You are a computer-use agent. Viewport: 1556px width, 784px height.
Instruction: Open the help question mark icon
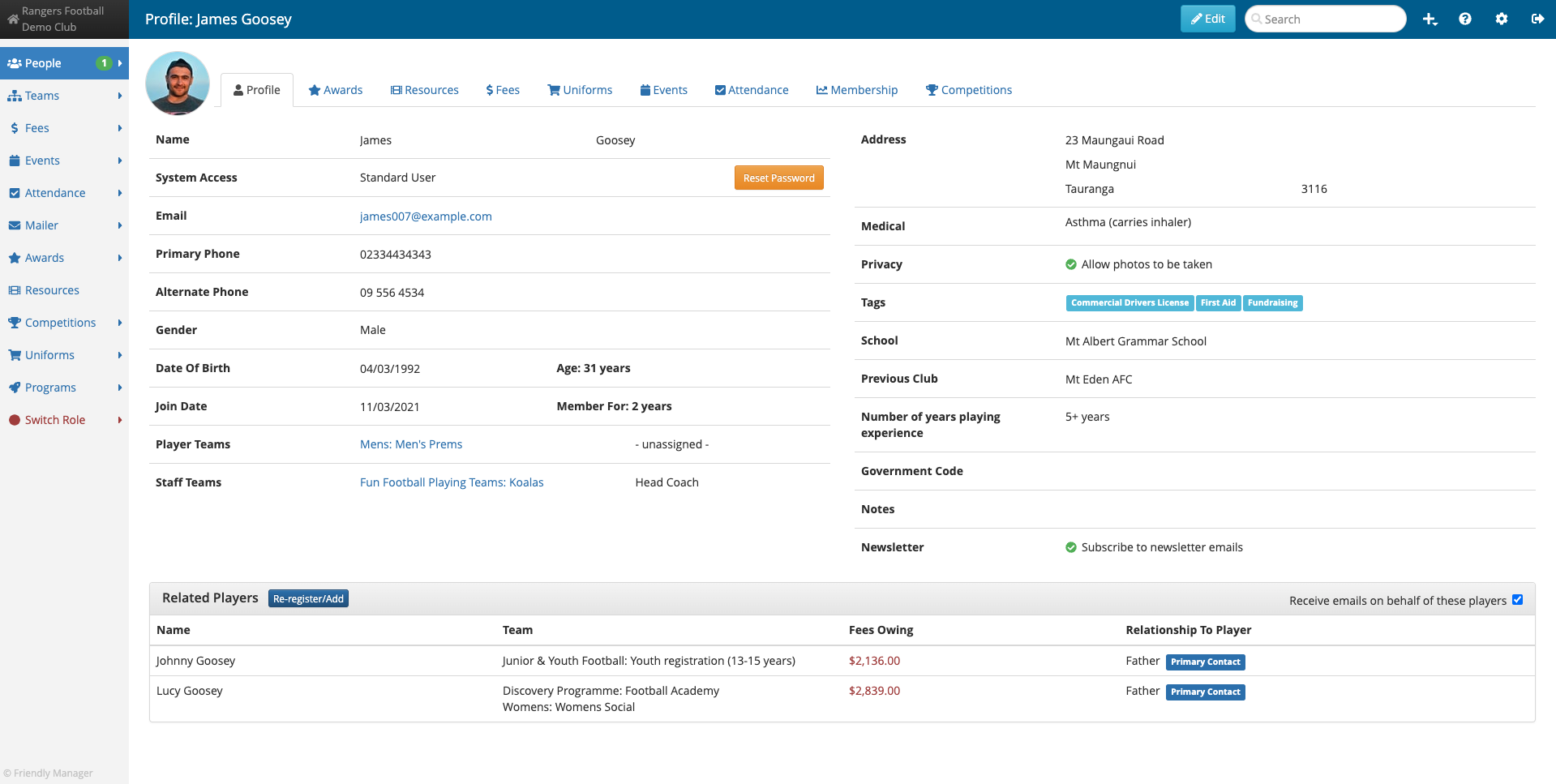1465,18
